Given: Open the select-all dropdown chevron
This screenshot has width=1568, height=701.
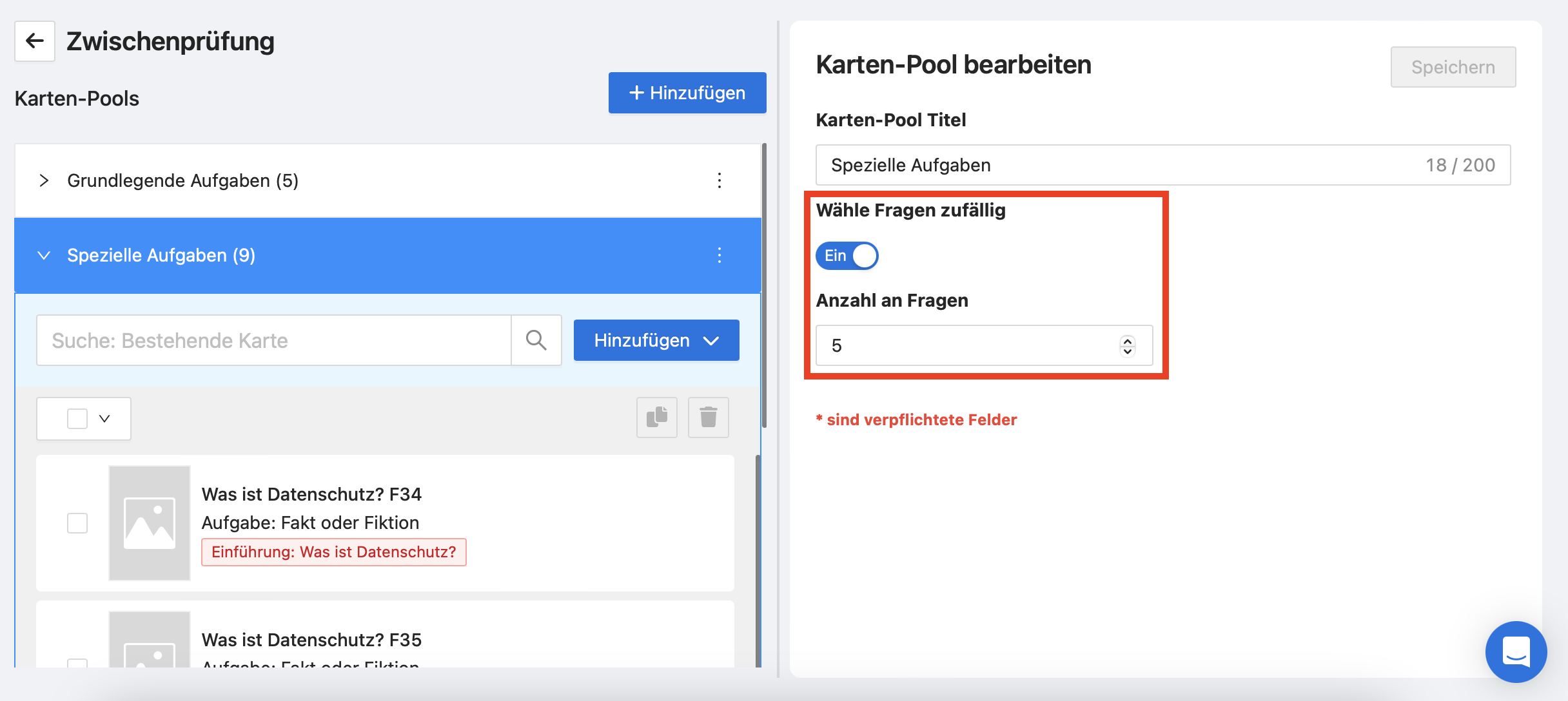Looking at the screenshot, I should [105, 419].
